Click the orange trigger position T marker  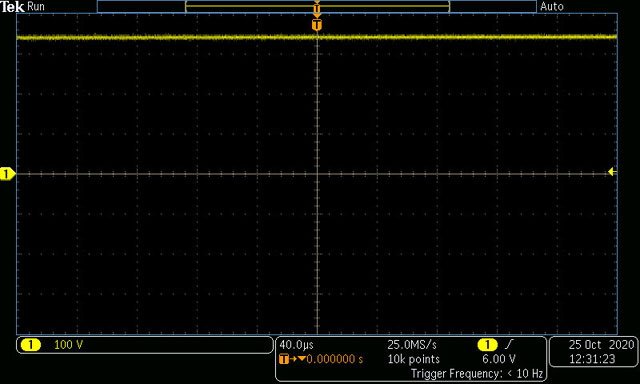(x=317, y=25)
